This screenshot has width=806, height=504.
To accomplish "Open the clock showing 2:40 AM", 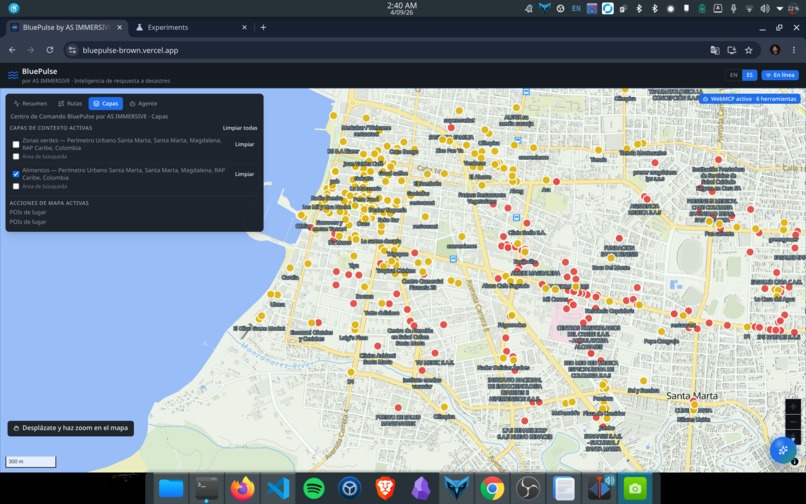I will click(402, 8).
